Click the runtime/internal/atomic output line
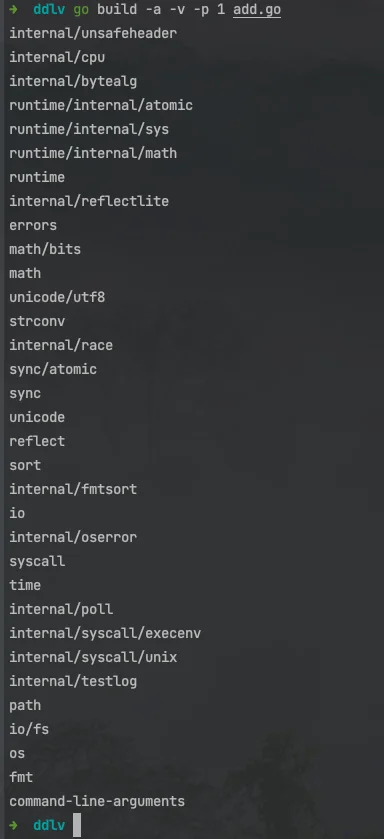Screen dimensions: 384x839 pos(101,105)
